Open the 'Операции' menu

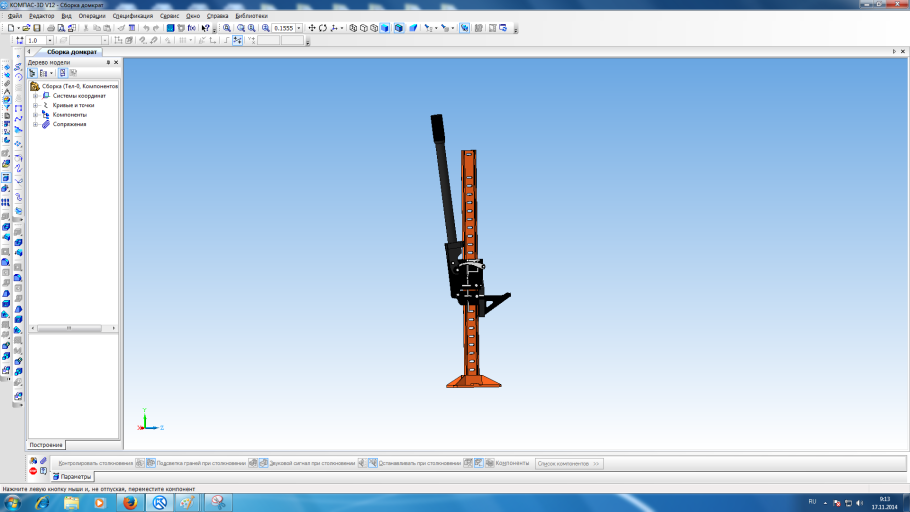point(91,16)
